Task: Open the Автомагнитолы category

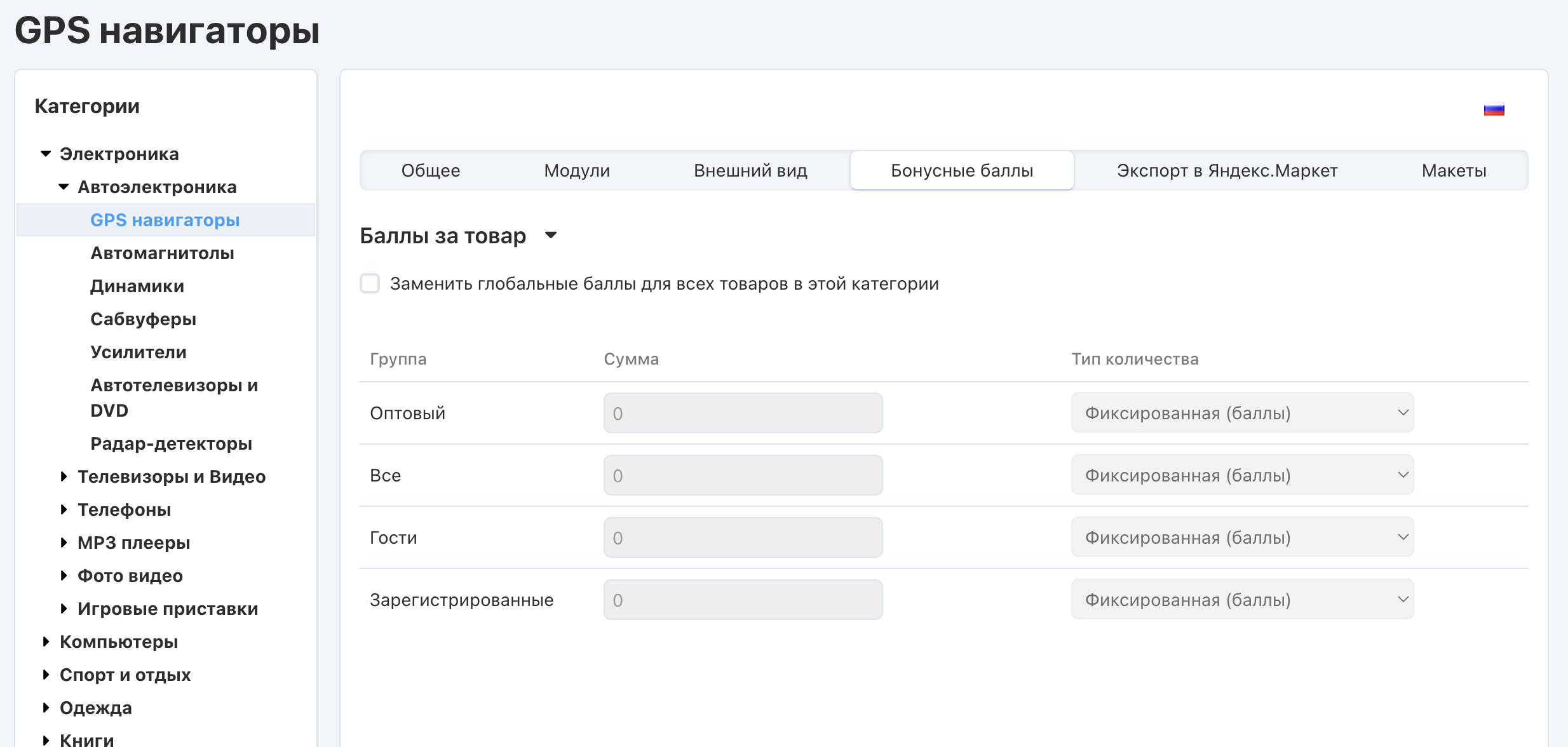Action: (162, 253)
